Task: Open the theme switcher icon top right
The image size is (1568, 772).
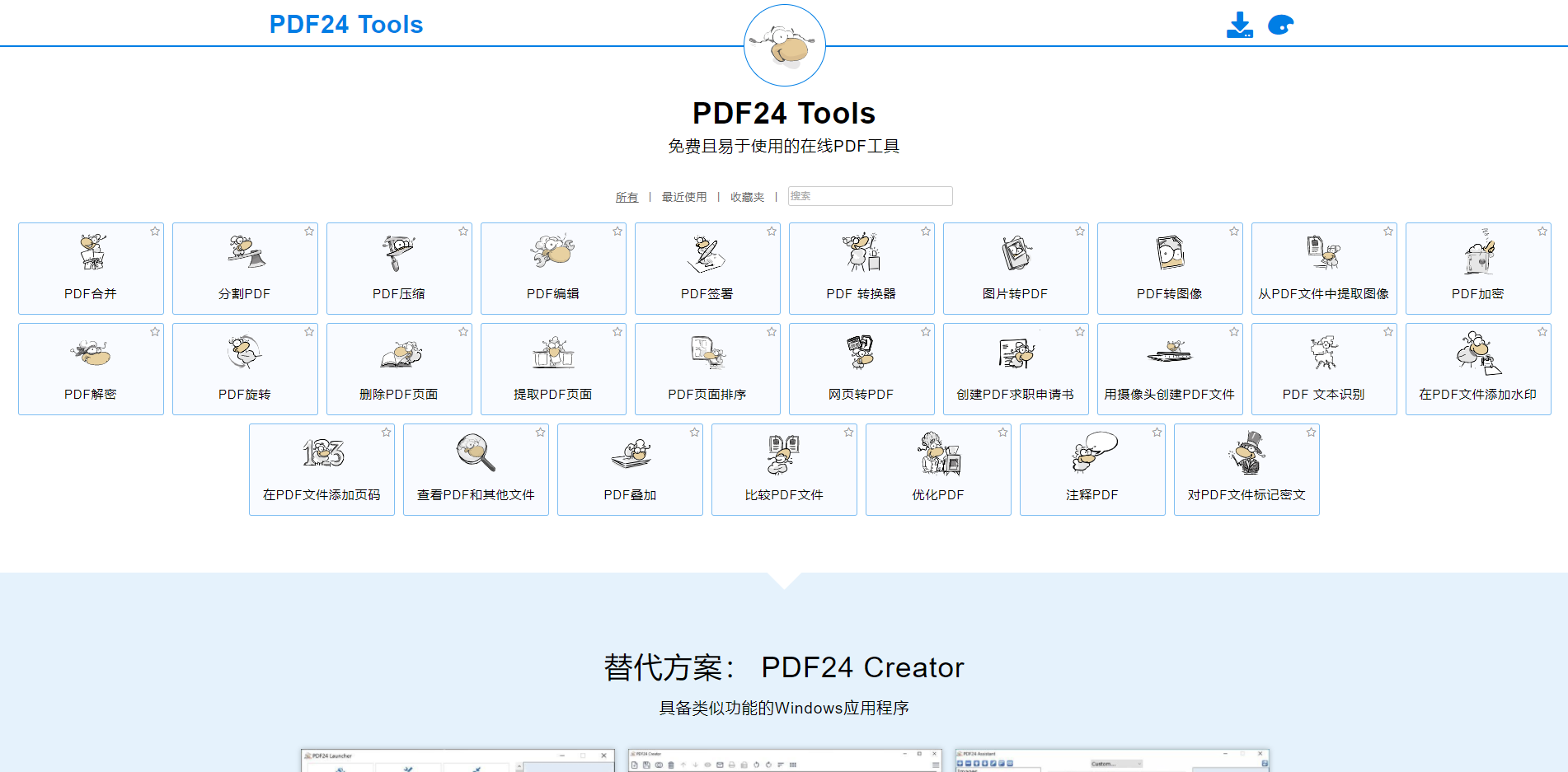Action: click(x=1282, y=25)
